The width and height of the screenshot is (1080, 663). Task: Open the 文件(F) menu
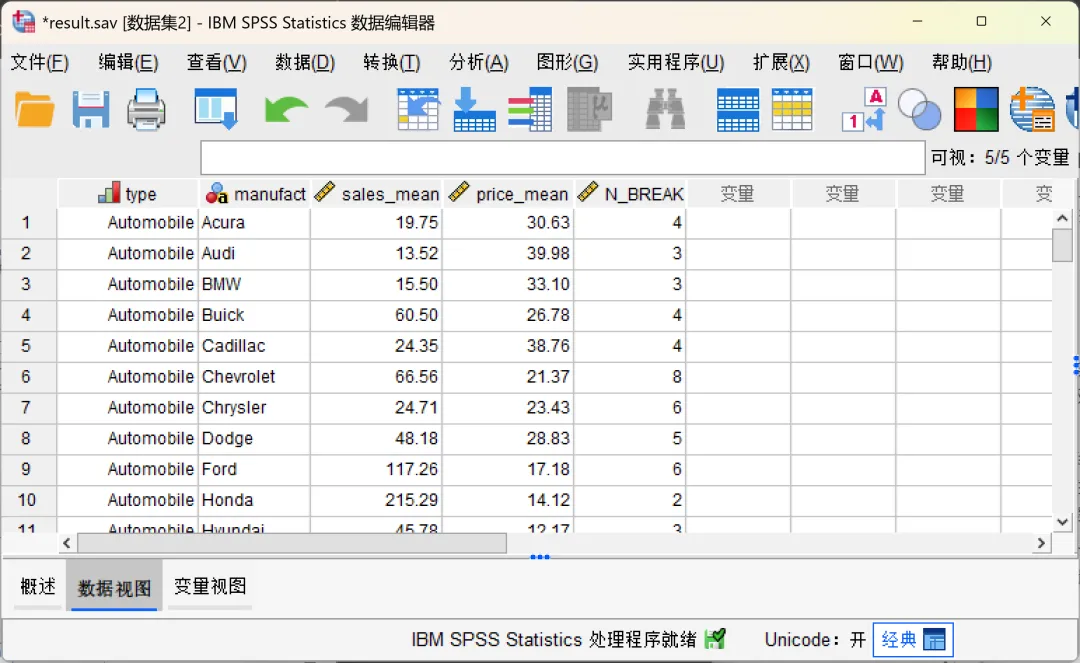(x=39, y=63)
